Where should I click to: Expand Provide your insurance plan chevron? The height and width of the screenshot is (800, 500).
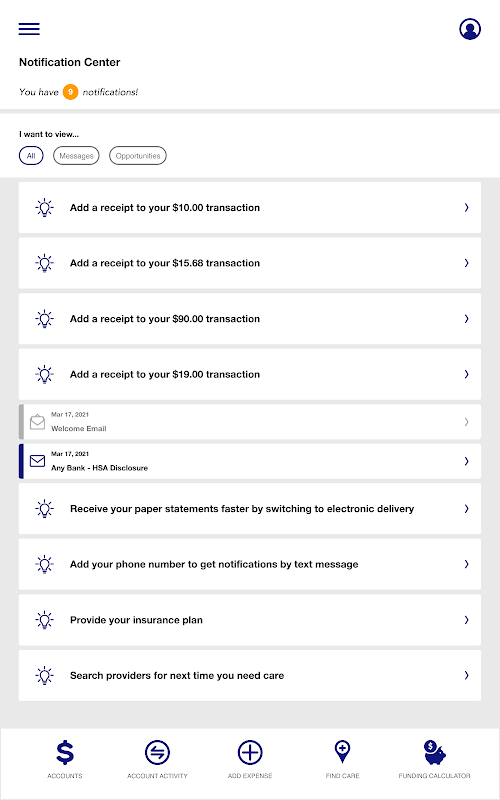point(466,619)
